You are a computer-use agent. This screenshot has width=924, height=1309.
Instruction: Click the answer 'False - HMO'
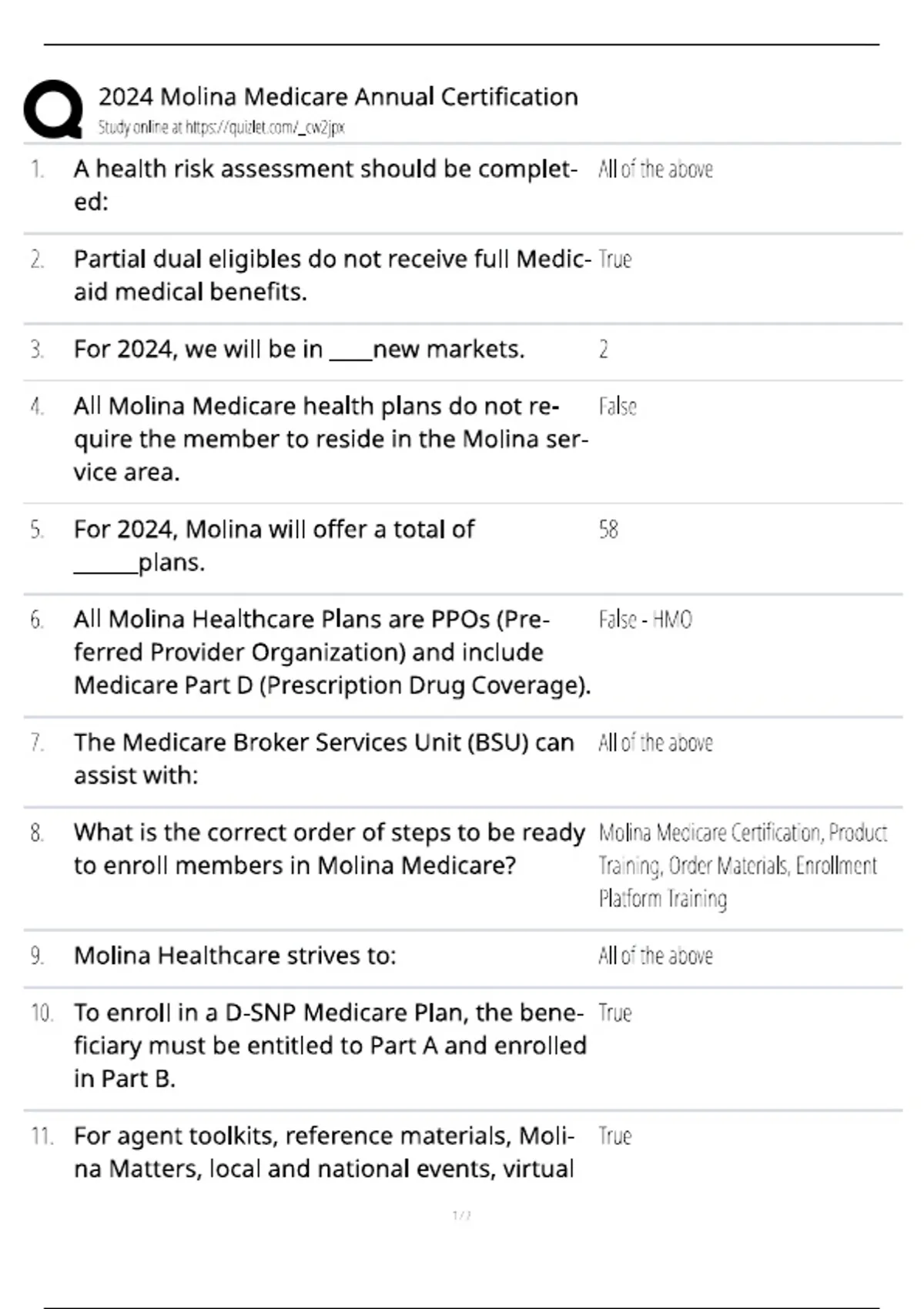[x=645, y=620]
